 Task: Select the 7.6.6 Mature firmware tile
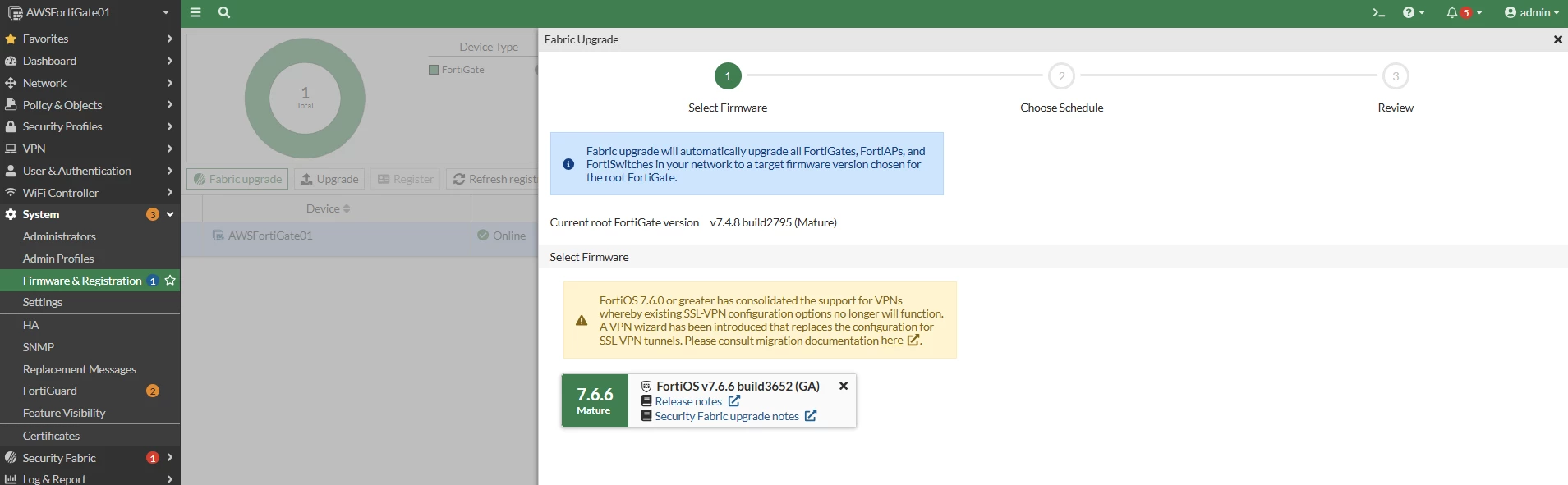(595, 400)
